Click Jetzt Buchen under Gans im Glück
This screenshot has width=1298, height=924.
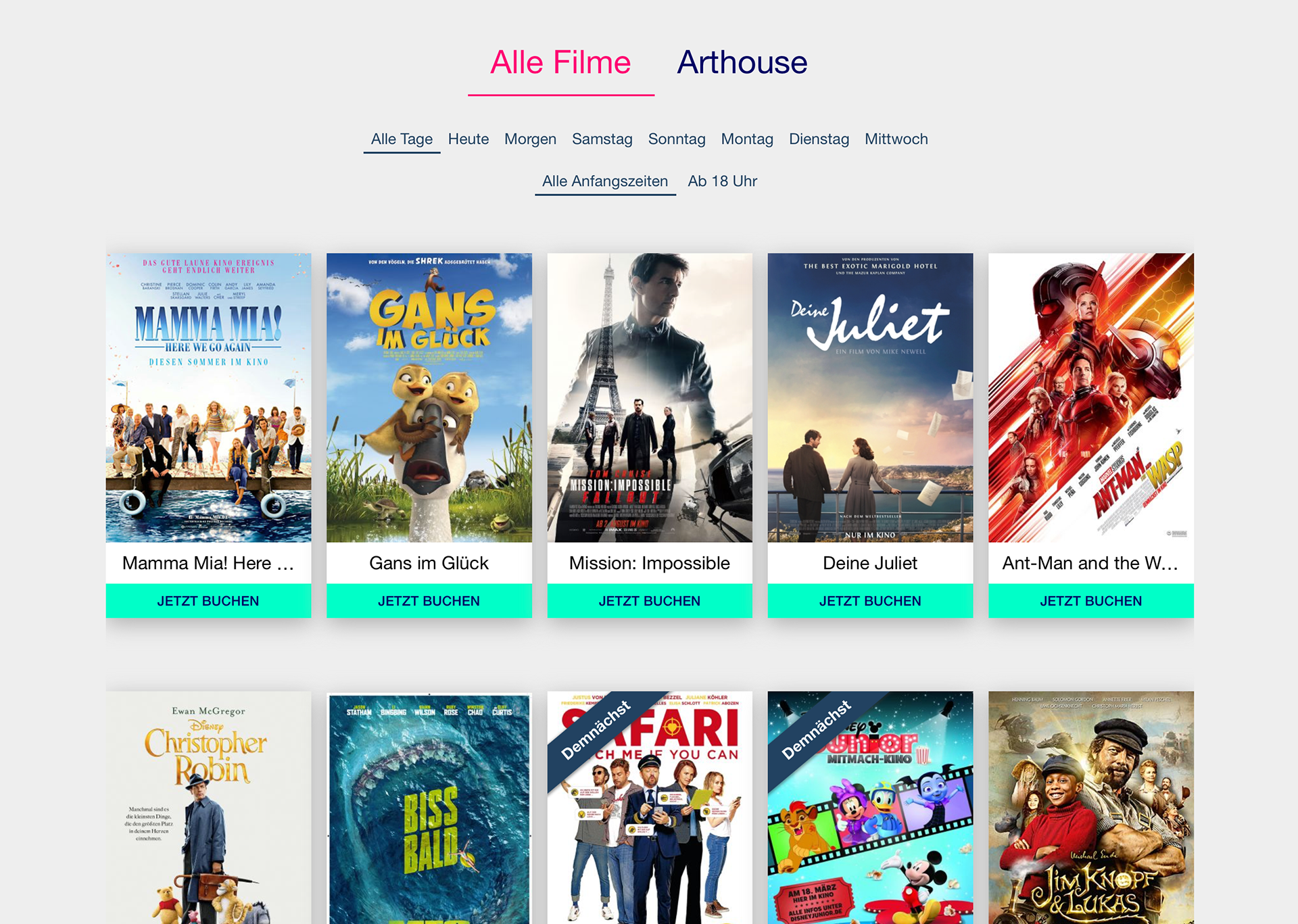click(x=429, y=600)
